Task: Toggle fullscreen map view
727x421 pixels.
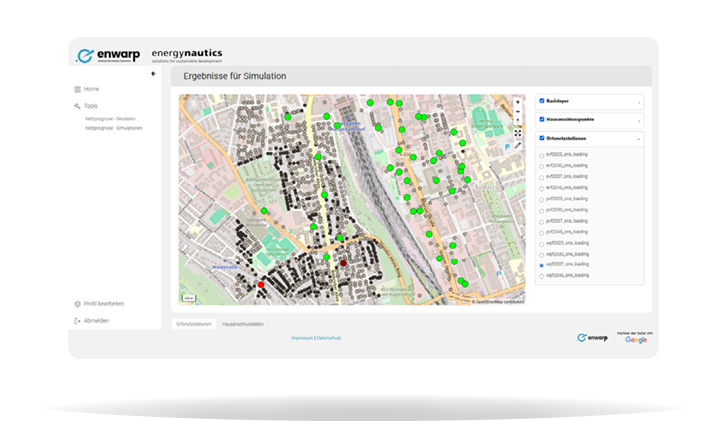Action: [x=518, y=133]
